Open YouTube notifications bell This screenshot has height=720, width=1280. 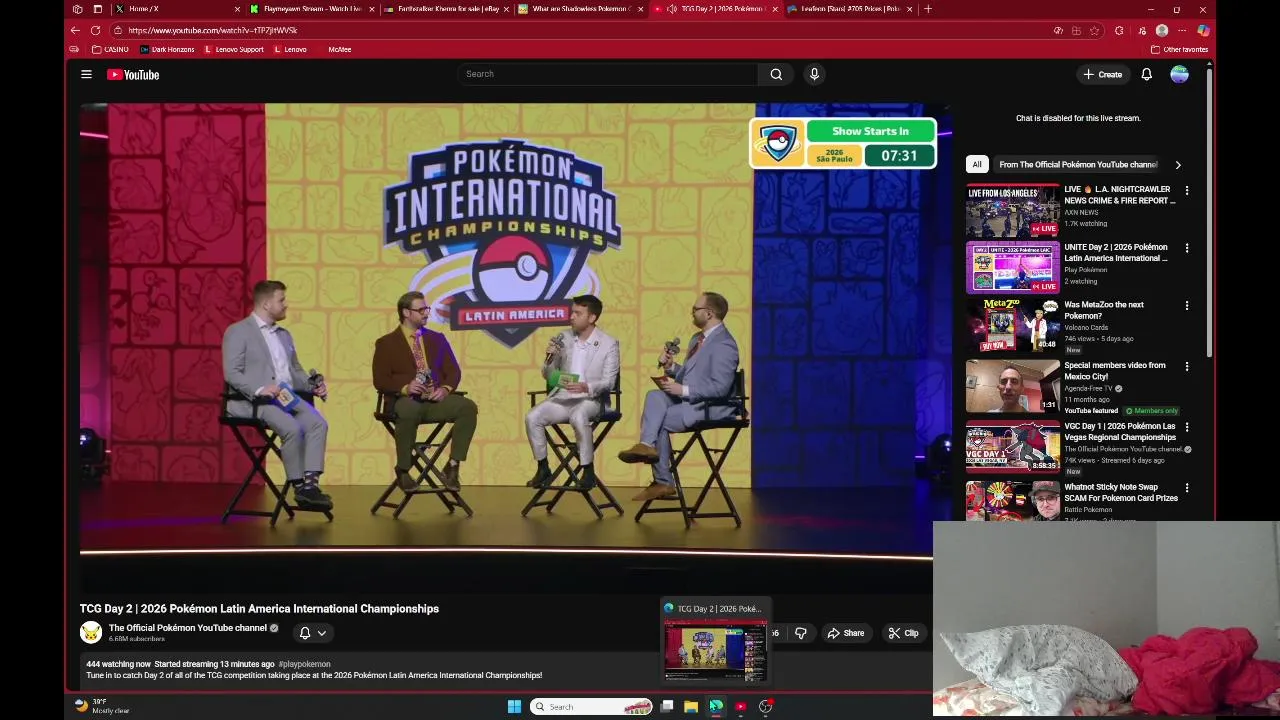(x=1147, y=74)
